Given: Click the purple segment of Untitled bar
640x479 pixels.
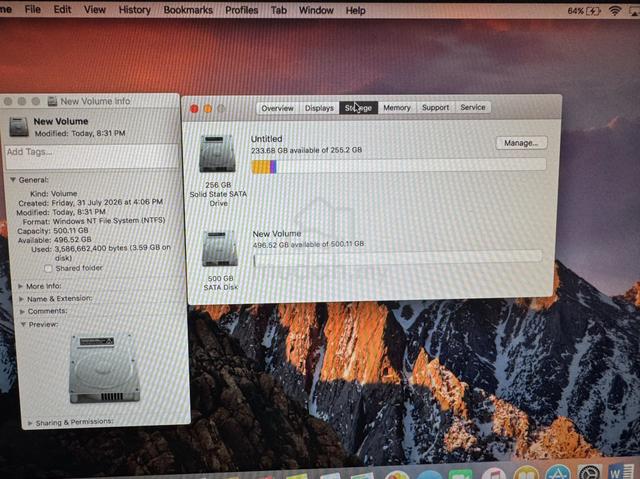Looking at the screenshot, I should point(273,166).
